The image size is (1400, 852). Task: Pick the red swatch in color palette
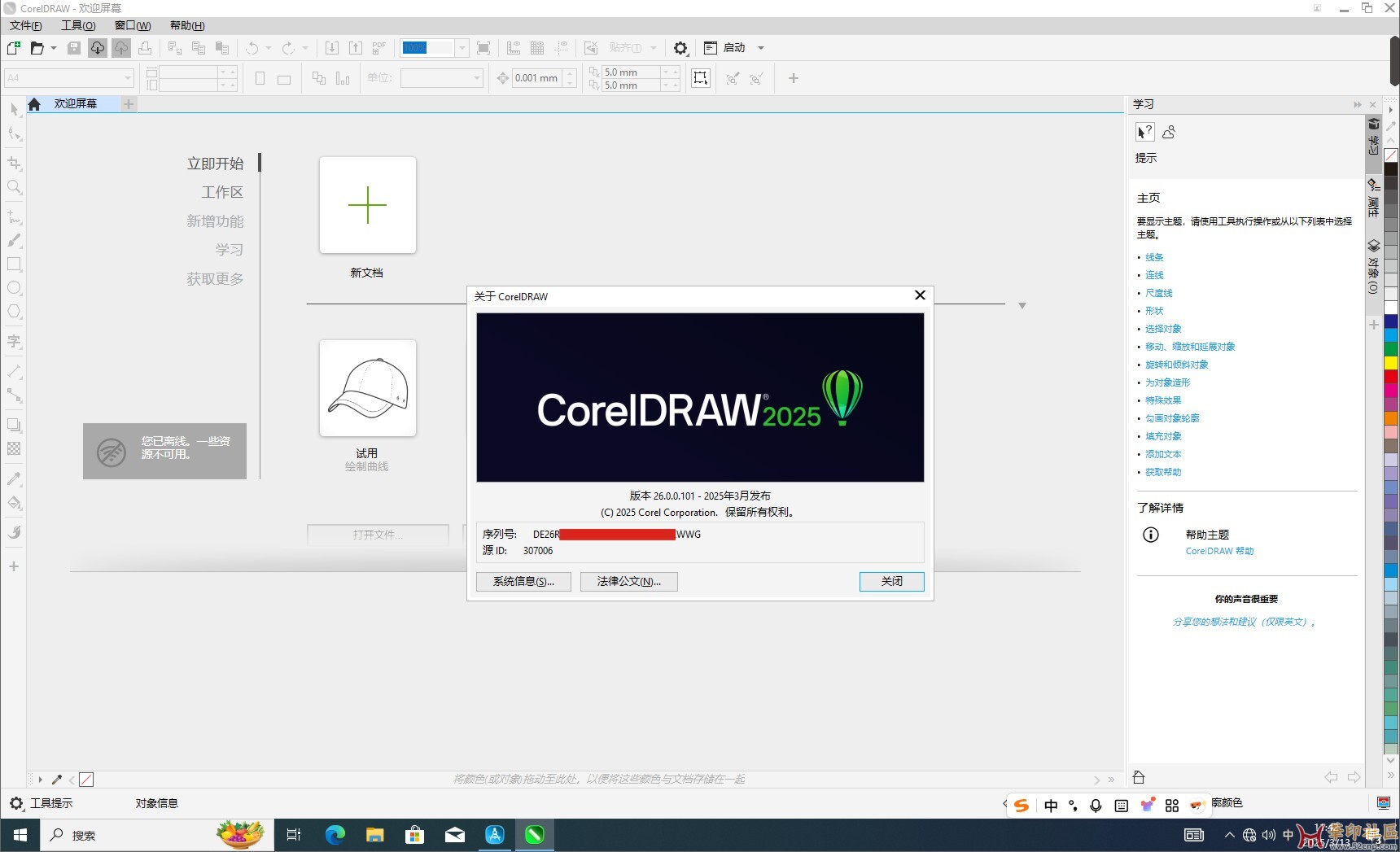point(1391,377)
